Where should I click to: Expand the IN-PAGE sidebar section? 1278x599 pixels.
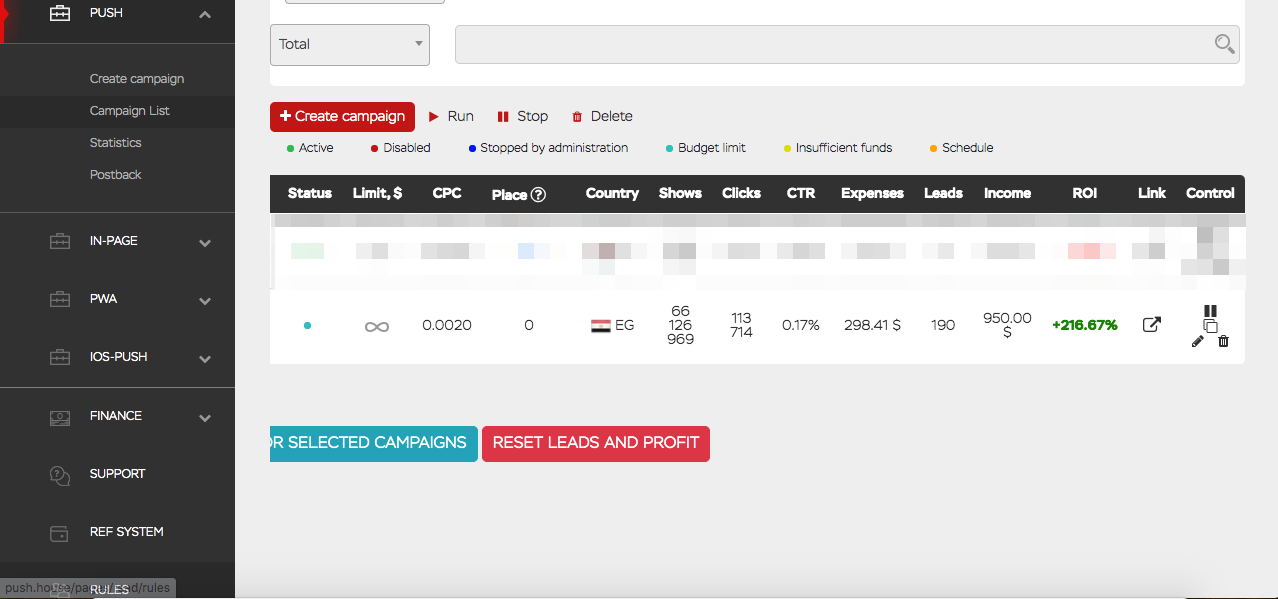[205, 242]
